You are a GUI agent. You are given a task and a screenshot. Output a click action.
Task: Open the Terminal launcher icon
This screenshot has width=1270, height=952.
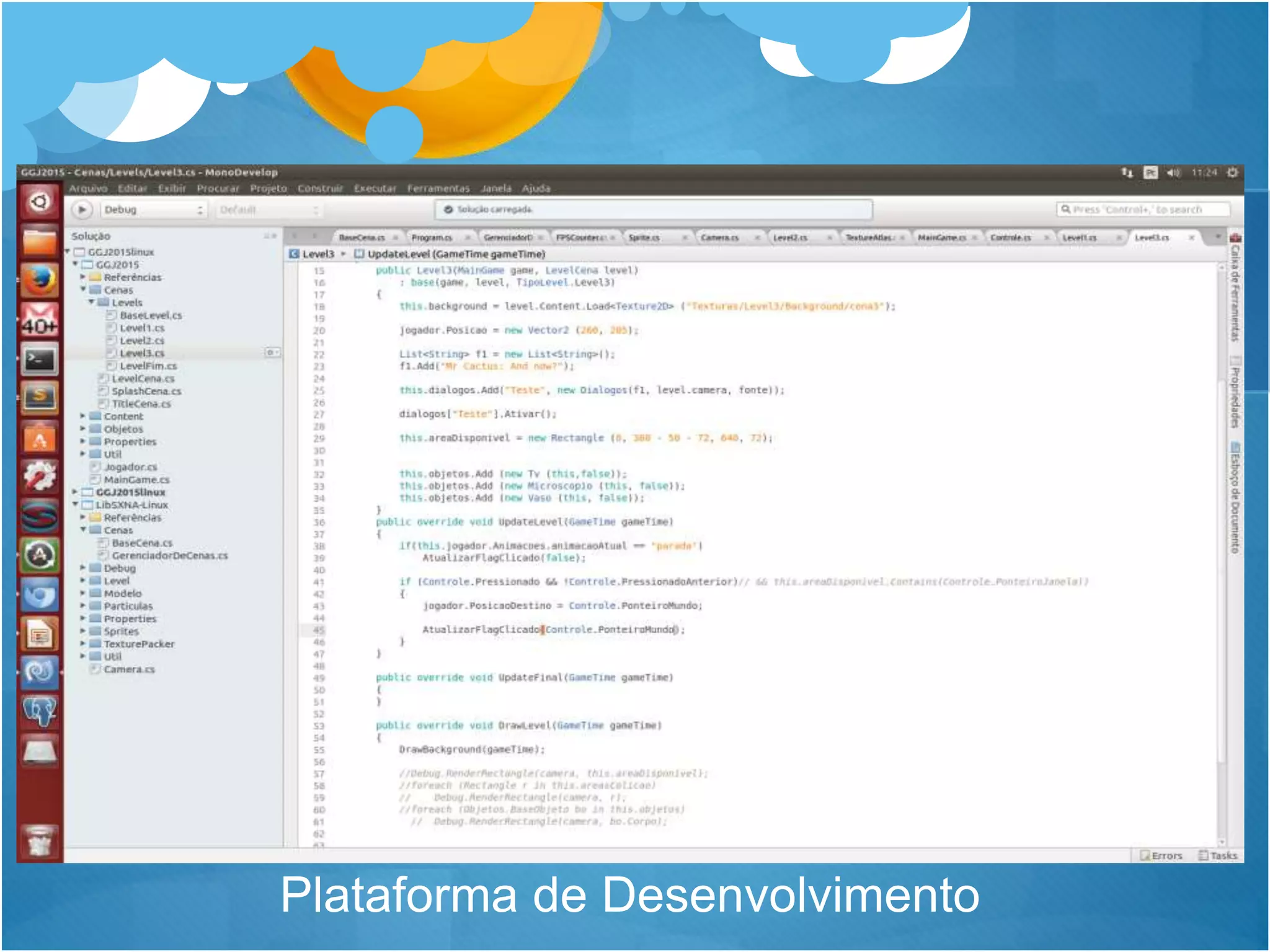(40, 359)
